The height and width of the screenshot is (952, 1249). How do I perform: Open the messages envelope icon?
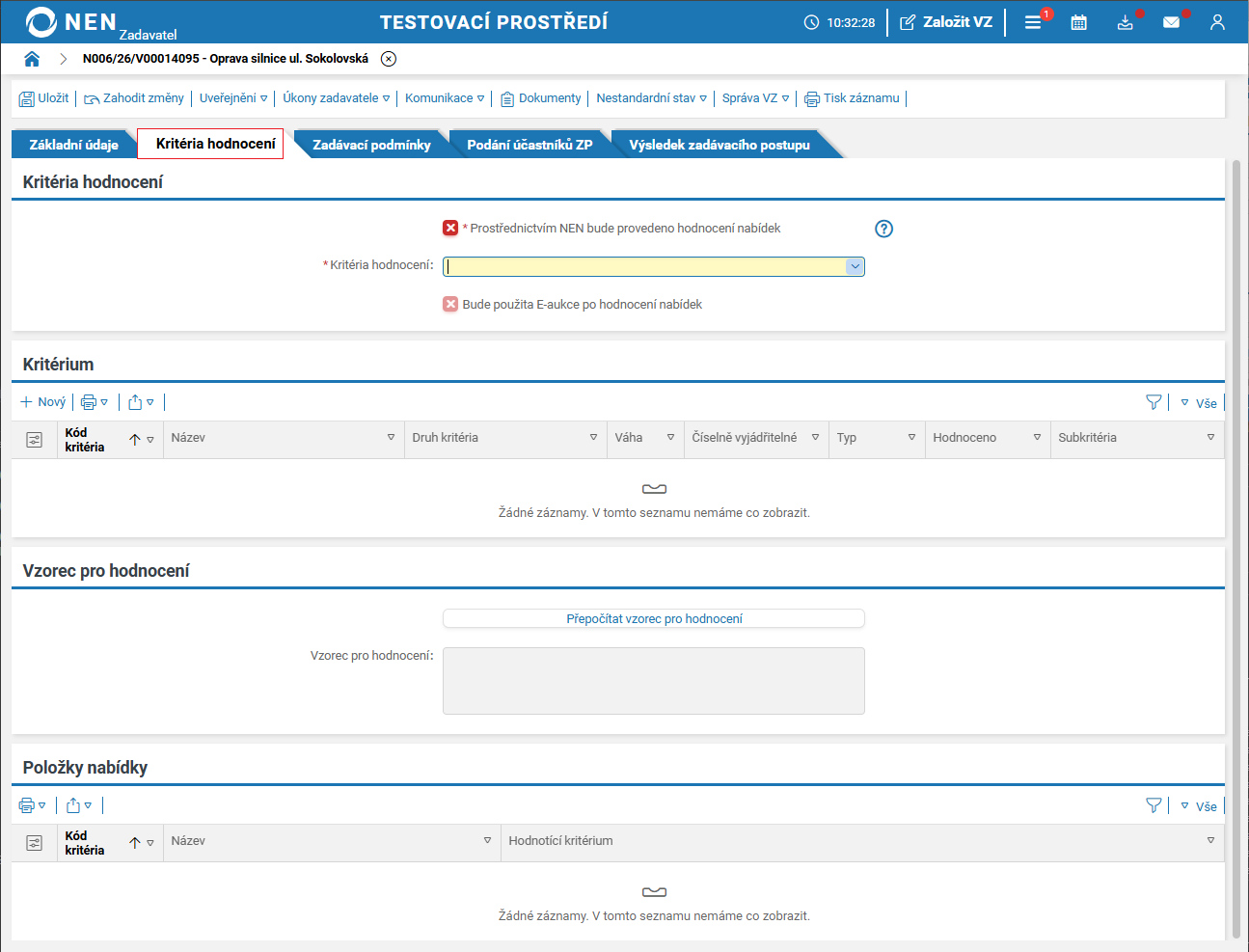point(1171,22)
